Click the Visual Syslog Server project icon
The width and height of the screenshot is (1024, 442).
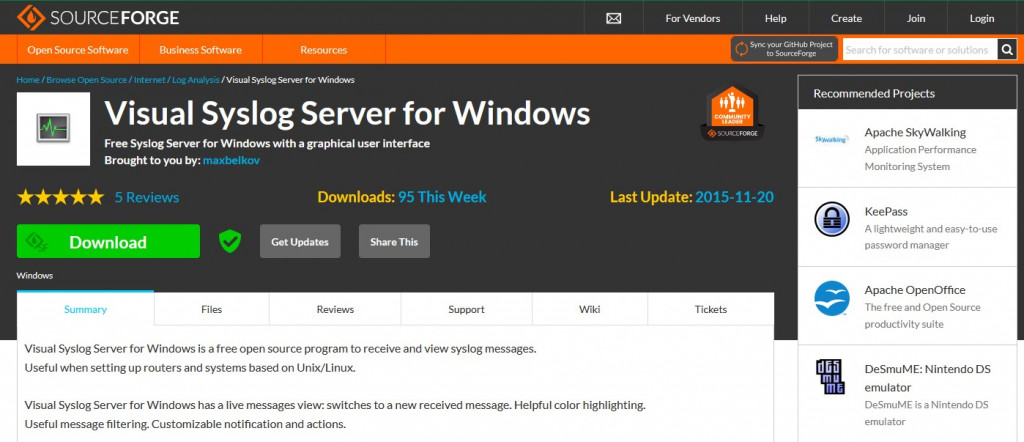(x=53, y=129)
